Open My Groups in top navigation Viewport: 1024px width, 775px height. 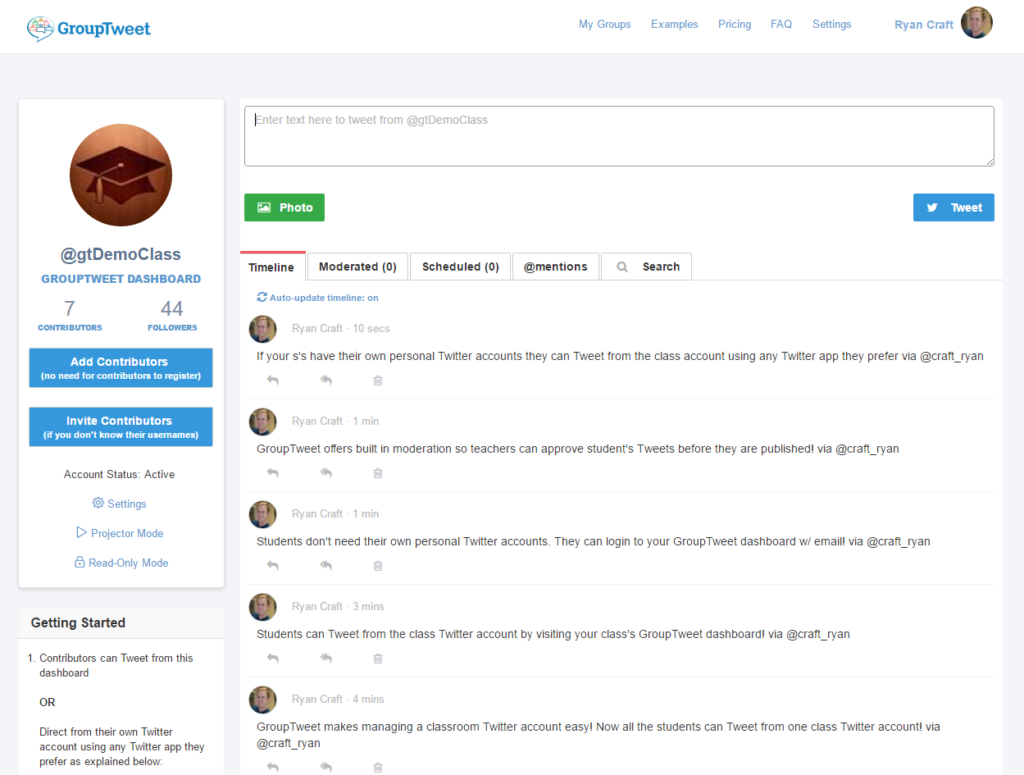coord(605,24)
